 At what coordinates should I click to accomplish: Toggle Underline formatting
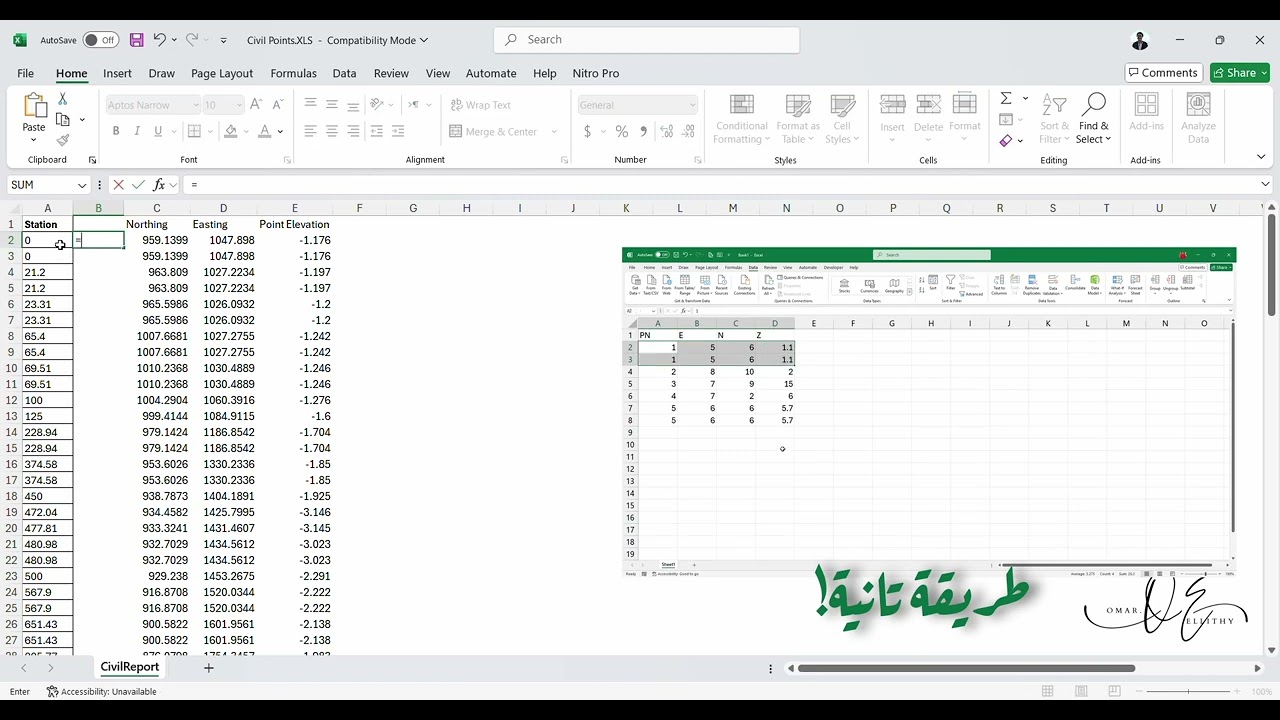pyautogui.click(x=158, y=131)
